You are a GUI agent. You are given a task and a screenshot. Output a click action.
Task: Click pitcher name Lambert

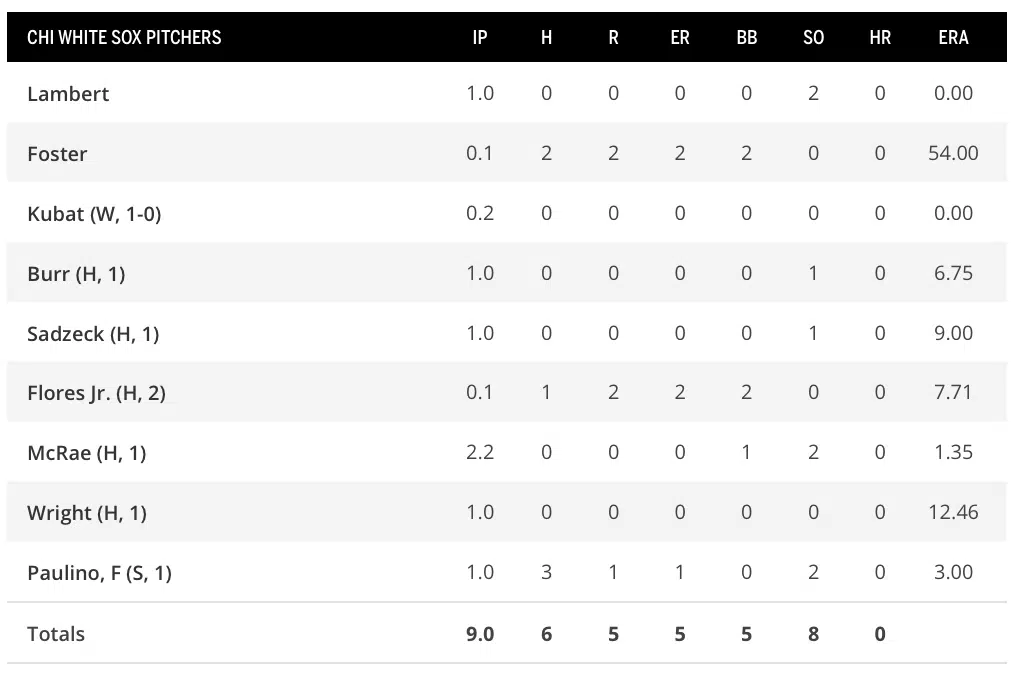click(x=68, y=94)
